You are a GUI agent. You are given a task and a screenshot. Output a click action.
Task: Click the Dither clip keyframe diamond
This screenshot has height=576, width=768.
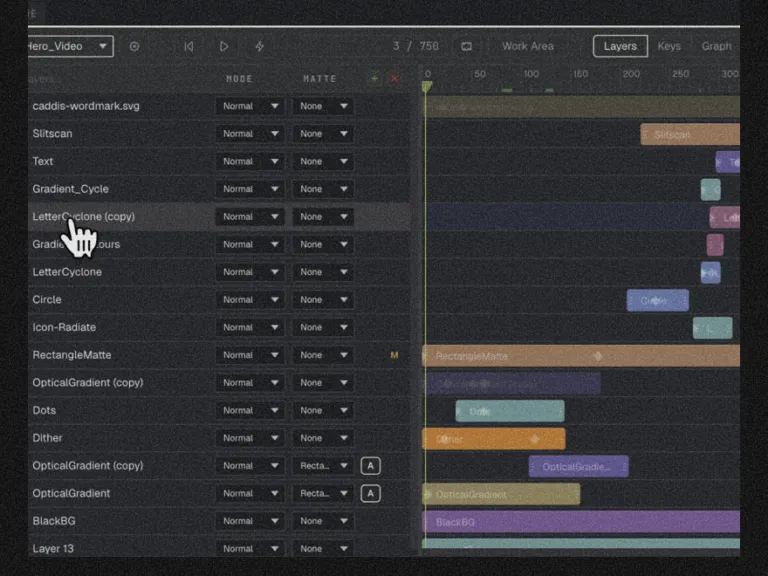[535, 439]
